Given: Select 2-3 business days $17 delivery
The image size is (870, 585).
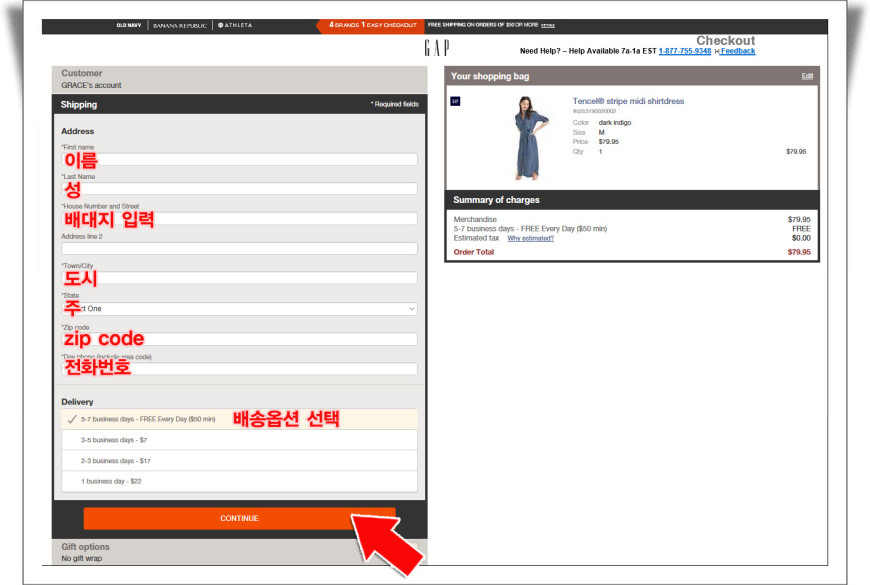Looking at the screenshot, I should coord(239,461).
